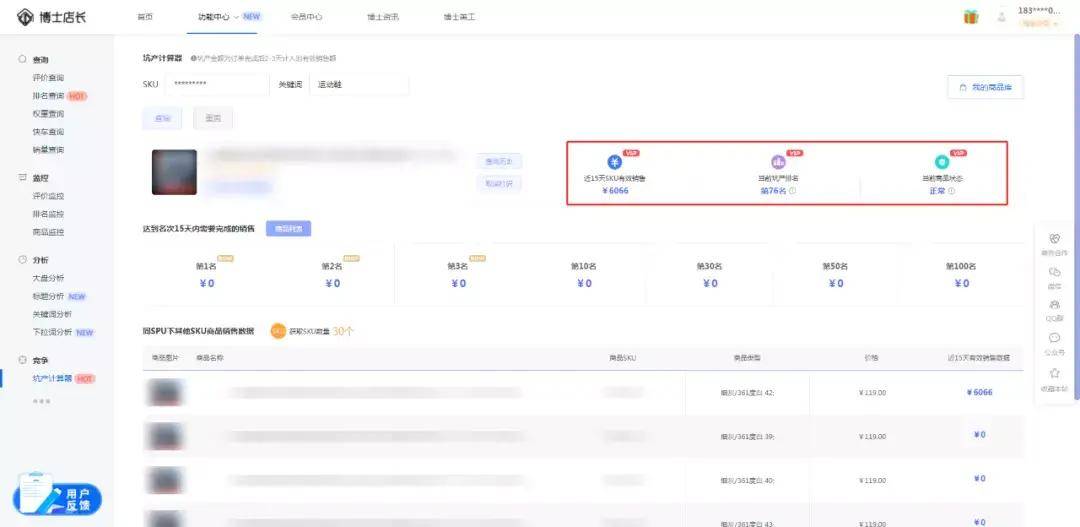
Task: Switch to the 会员中心 tab
Action: (x=306, y=17)
